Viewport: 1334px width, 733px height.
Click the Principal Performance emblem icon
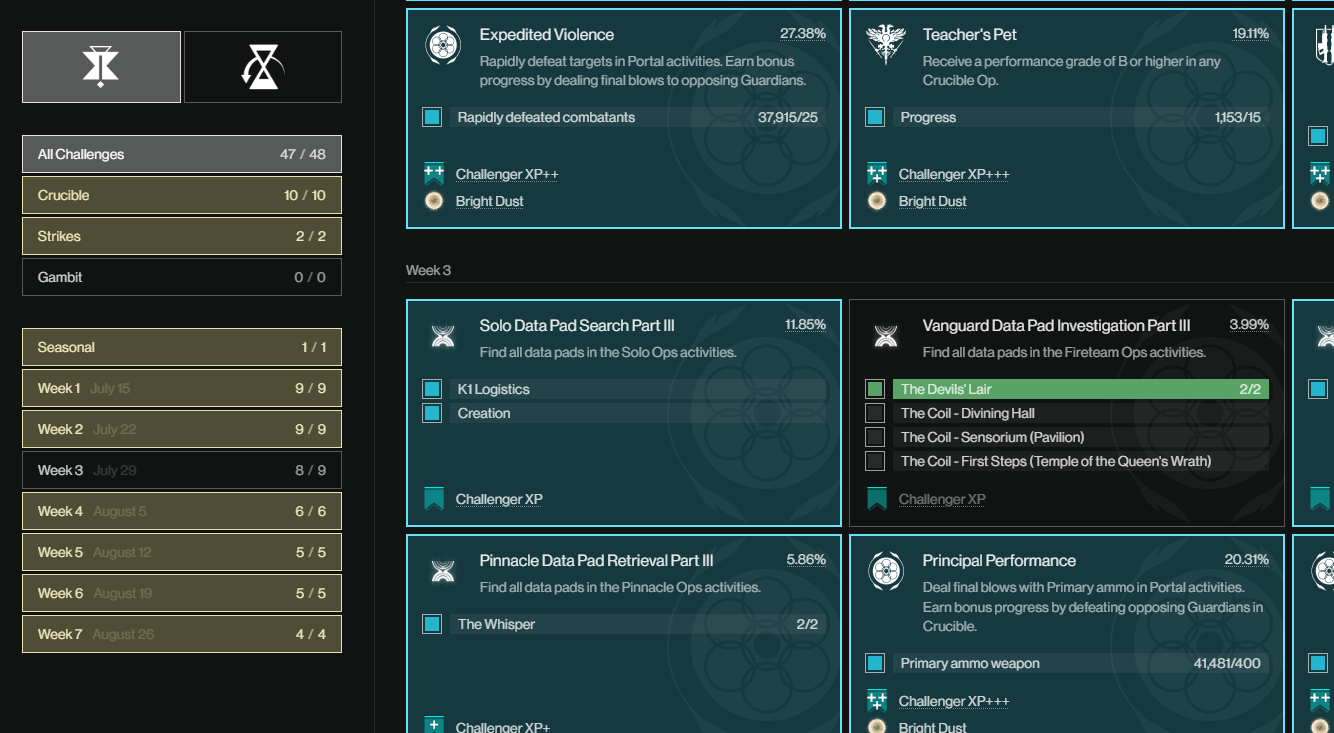click(885, 571)
